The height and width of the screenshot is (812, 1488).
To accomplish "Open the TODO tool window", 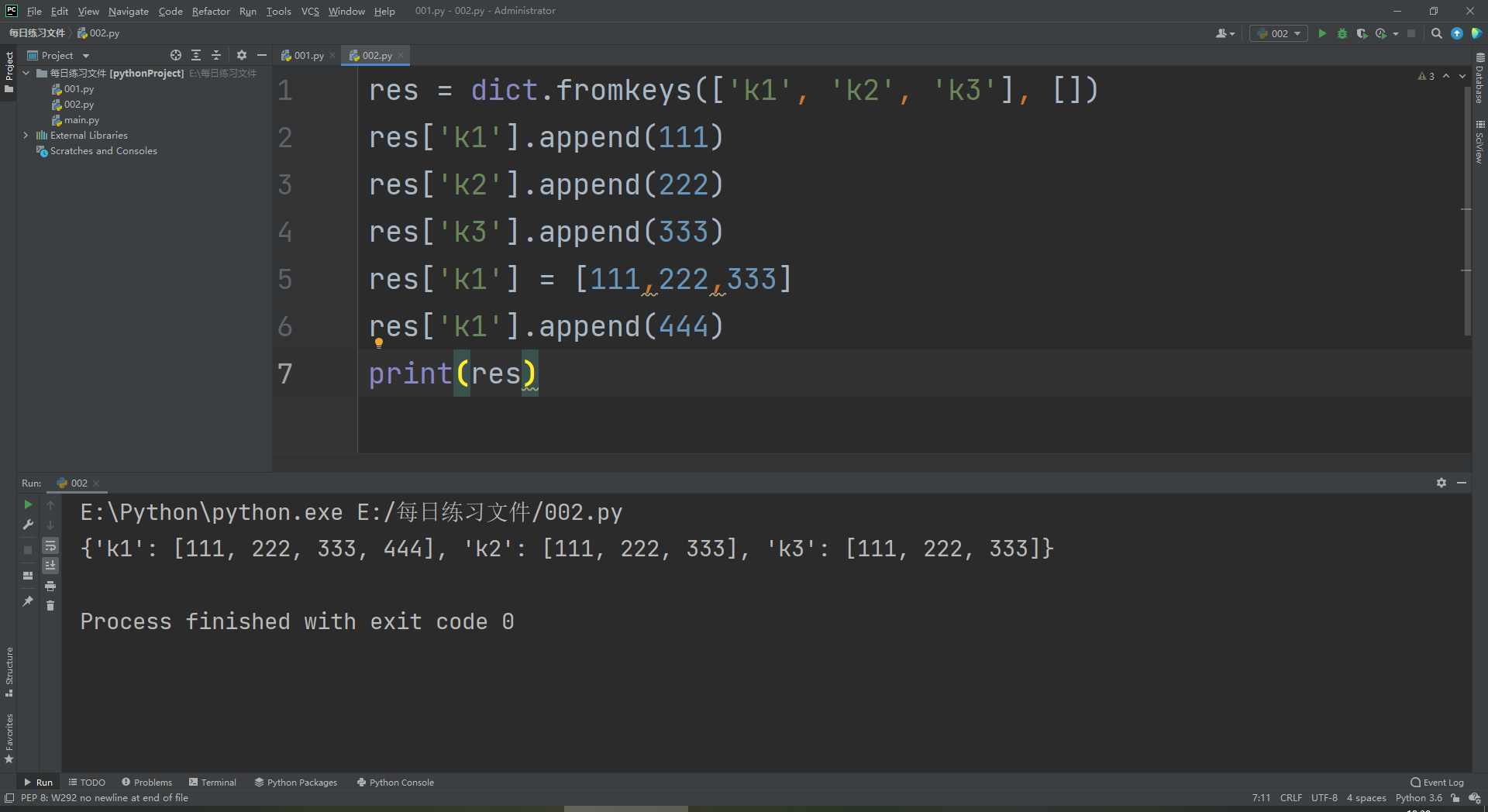I will pos(87,783).
